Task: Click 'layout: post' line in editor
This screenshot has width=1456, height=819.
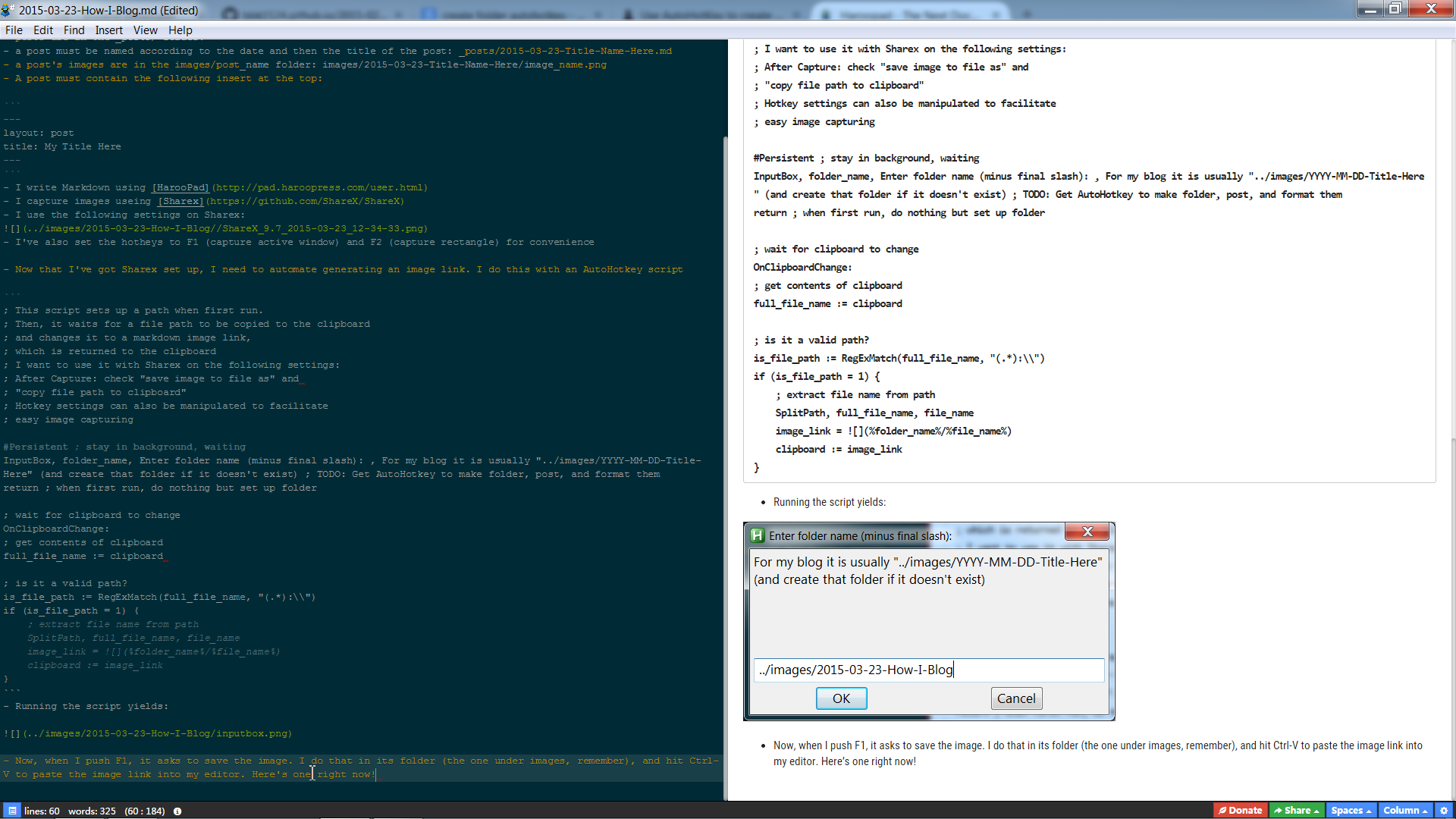Action: pos(39,133)
